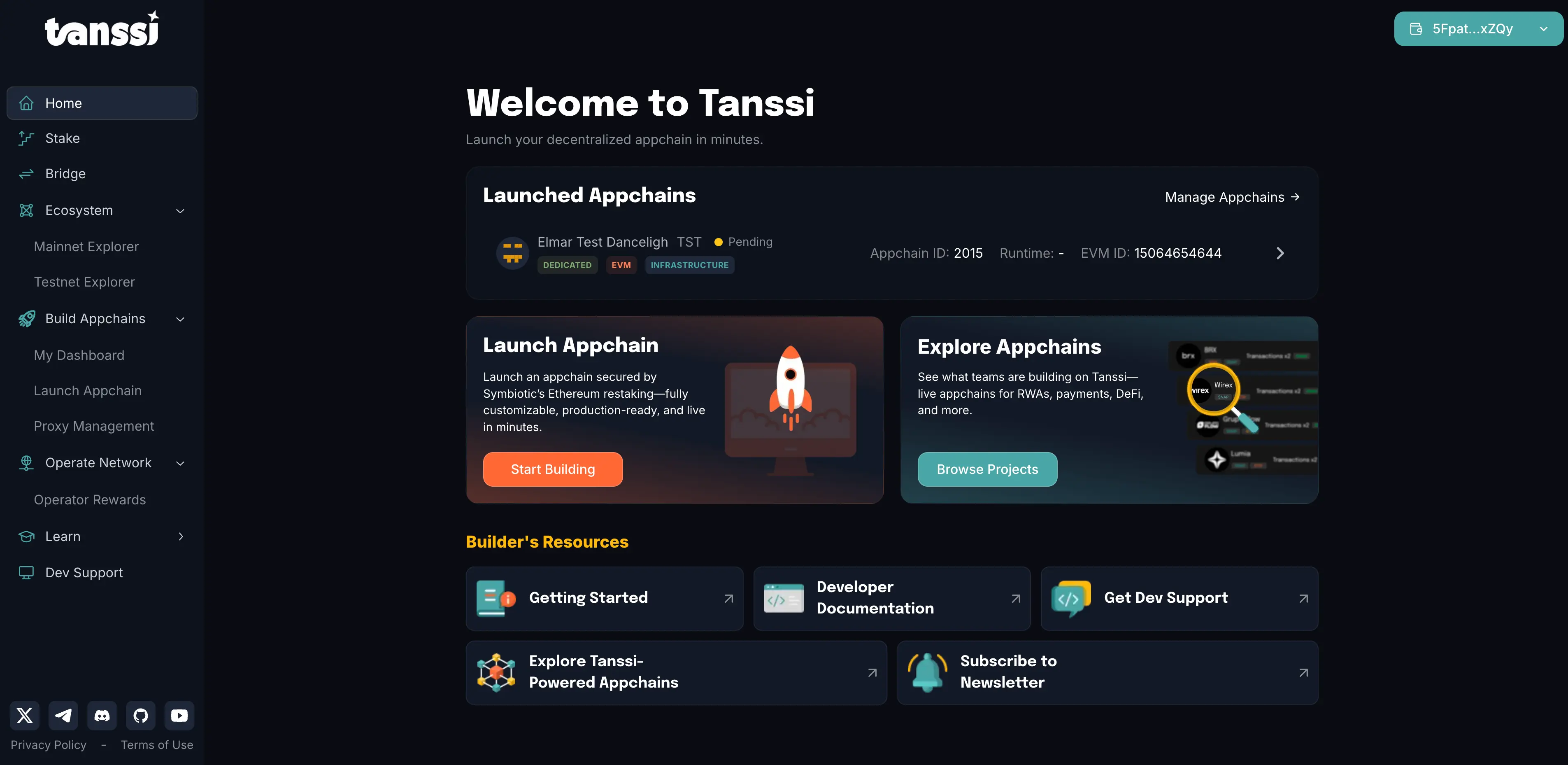The height and width of the screenshot is (765, 1568).
Task: Open the X (Twitter) social link
Action: click(24, 715)
